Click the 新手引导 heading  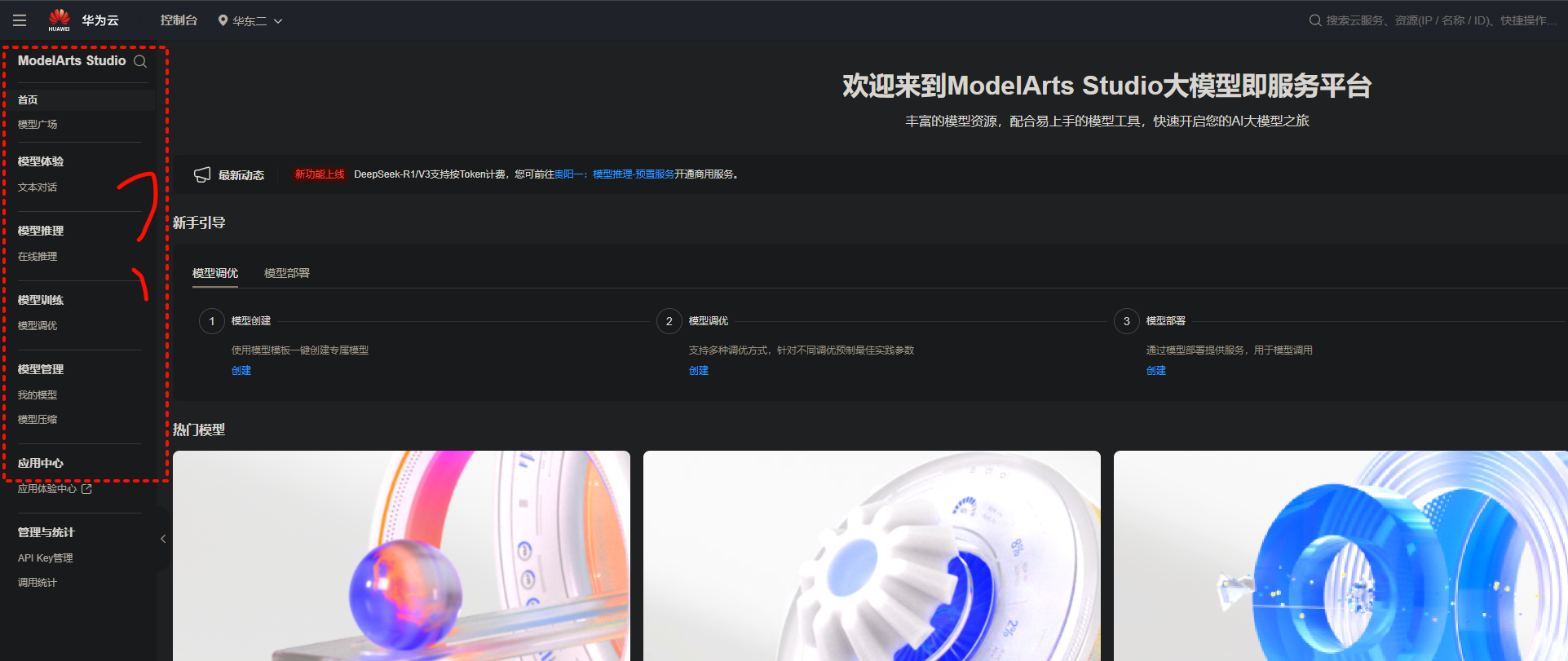[199, 223]
